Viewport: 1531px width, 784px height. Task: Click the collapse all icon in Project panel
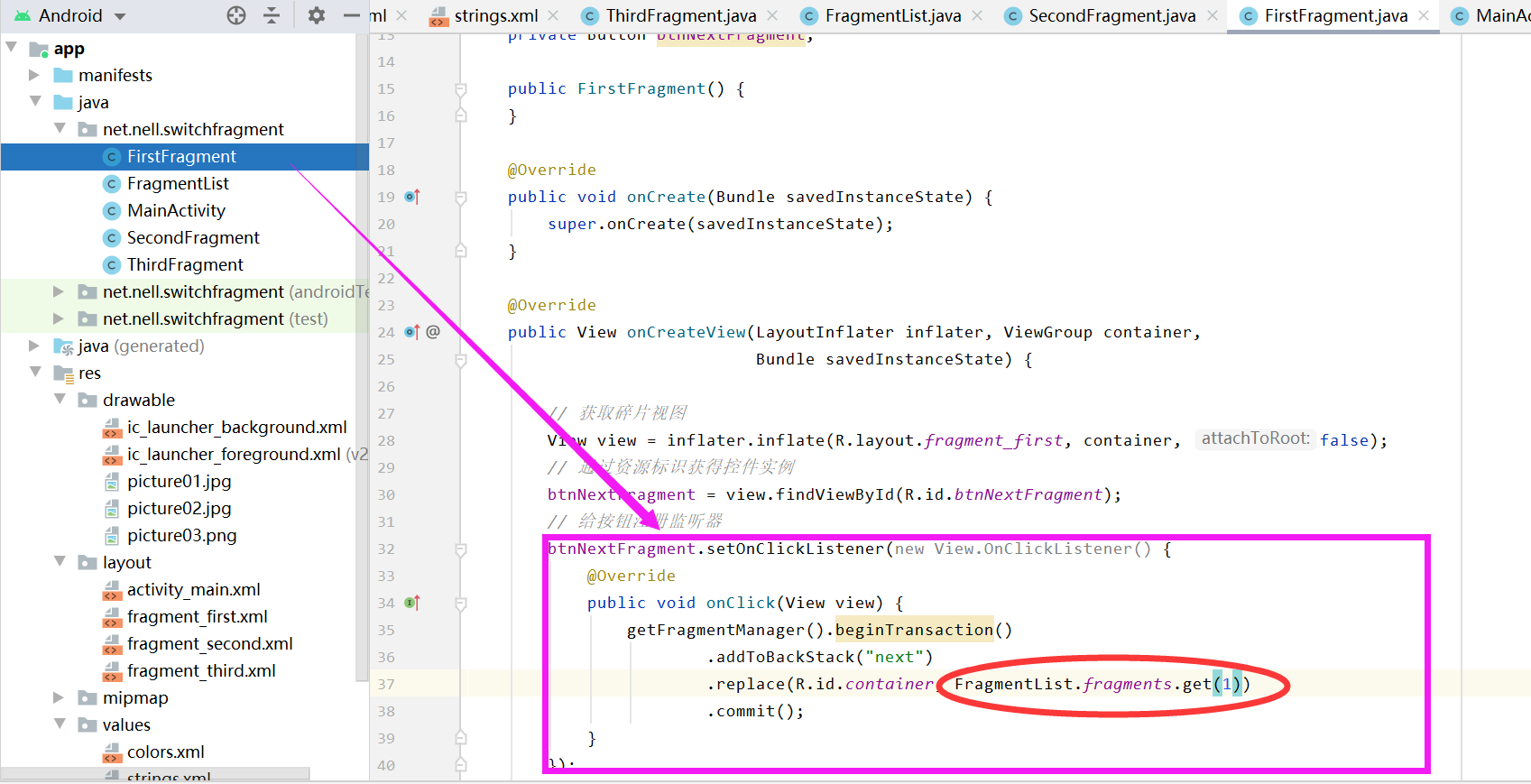tap(272, 15)
